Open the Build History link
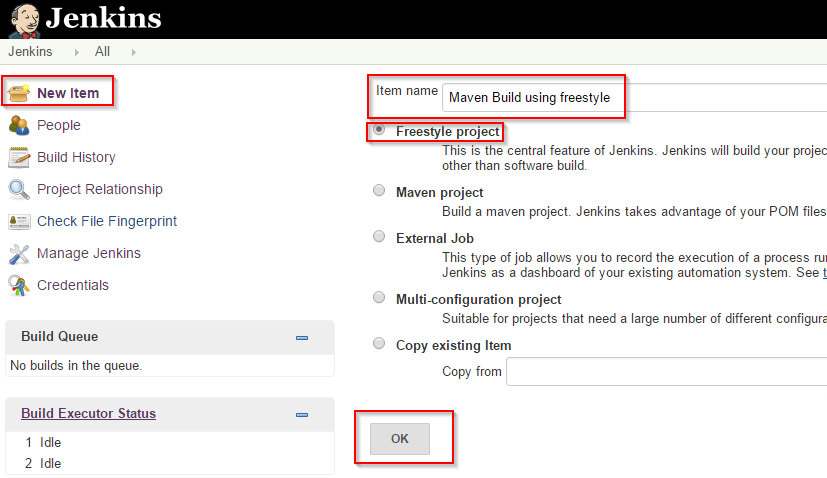The height and width of the screenshot is (478, 827). click(76, 157)
